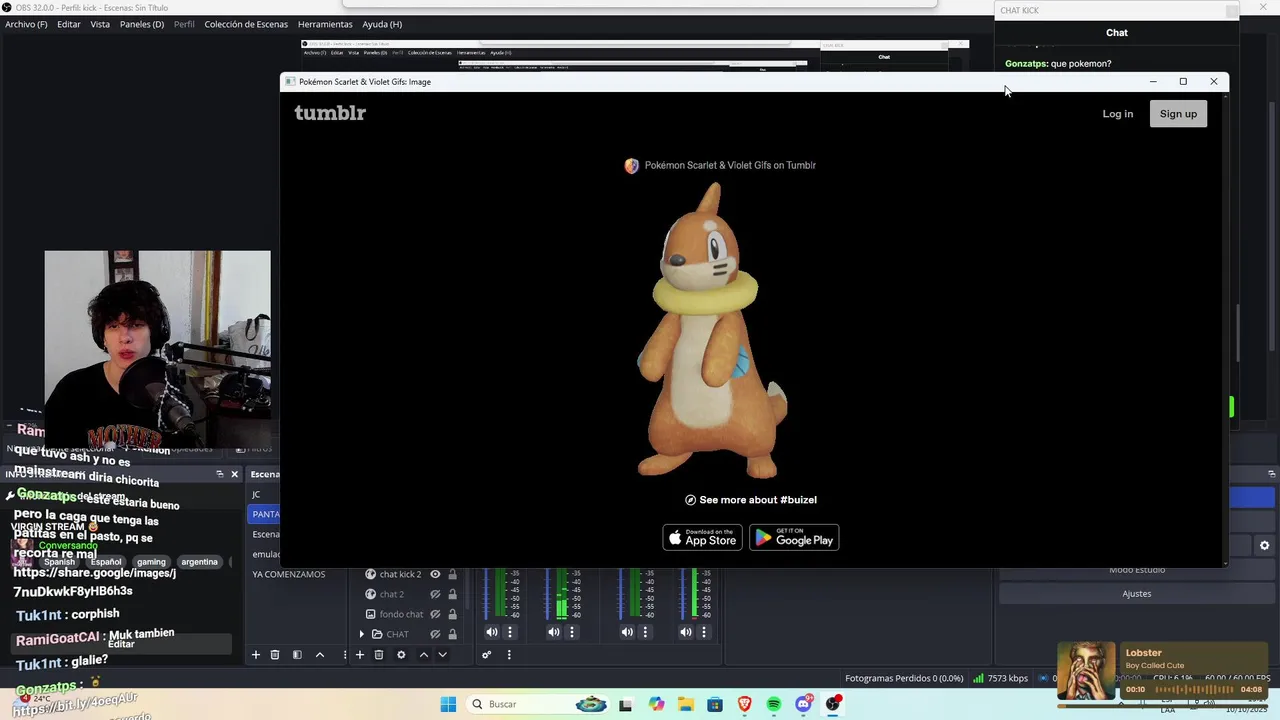Click the Lobster album art thumbnail
The image size is (1280, 720).
(1086, 671)
